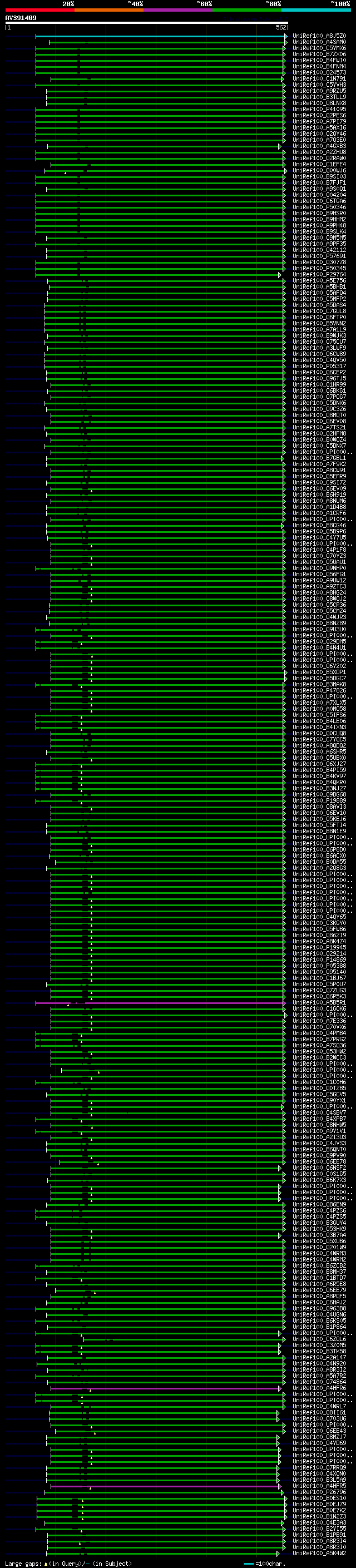This screenshot has height=1568, width=356.
Task: Click hit label UniRef100_P41095
Action: (319, 109)
